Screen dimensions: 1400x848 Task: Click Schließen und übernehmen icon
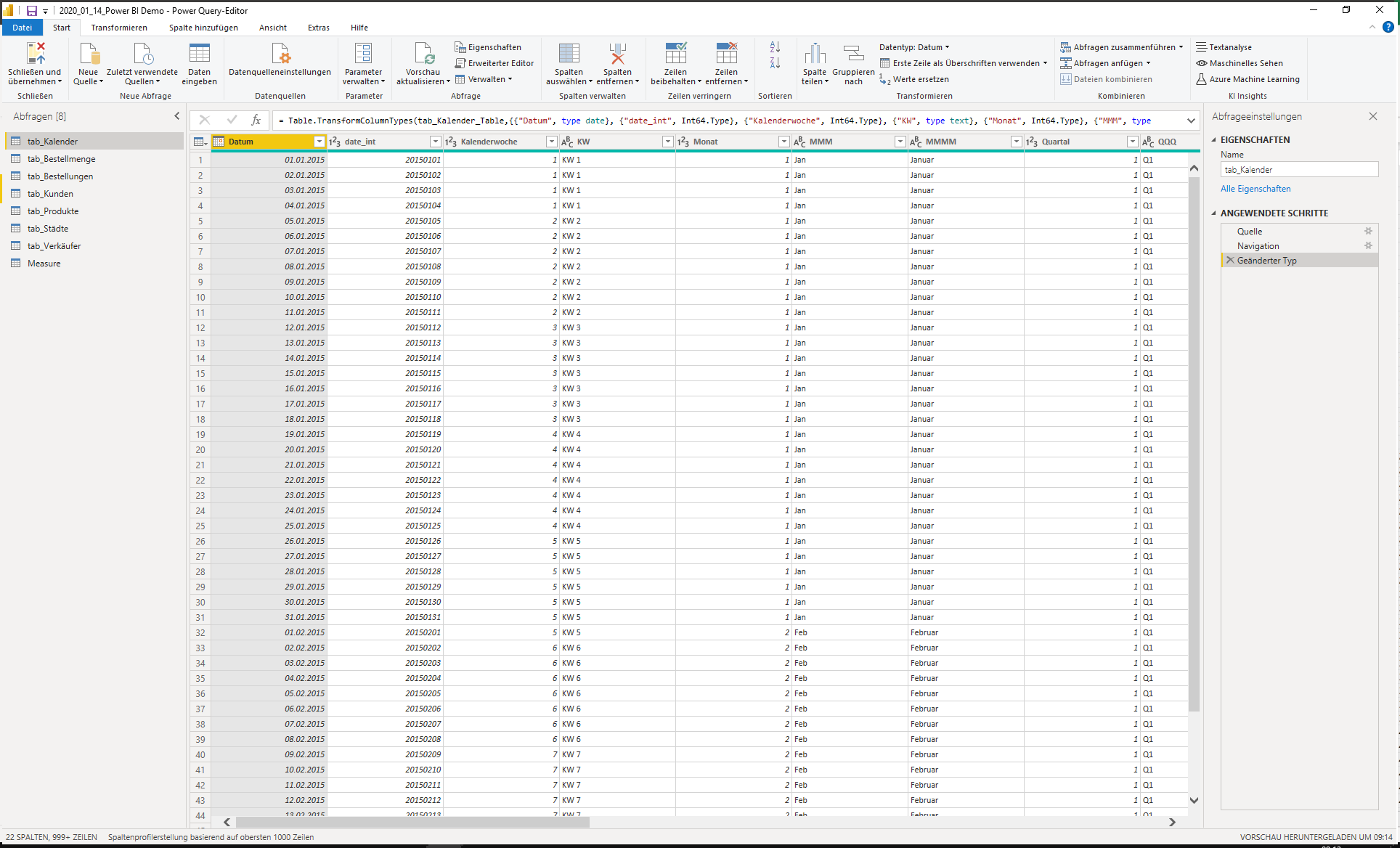(x=35, y=54)
